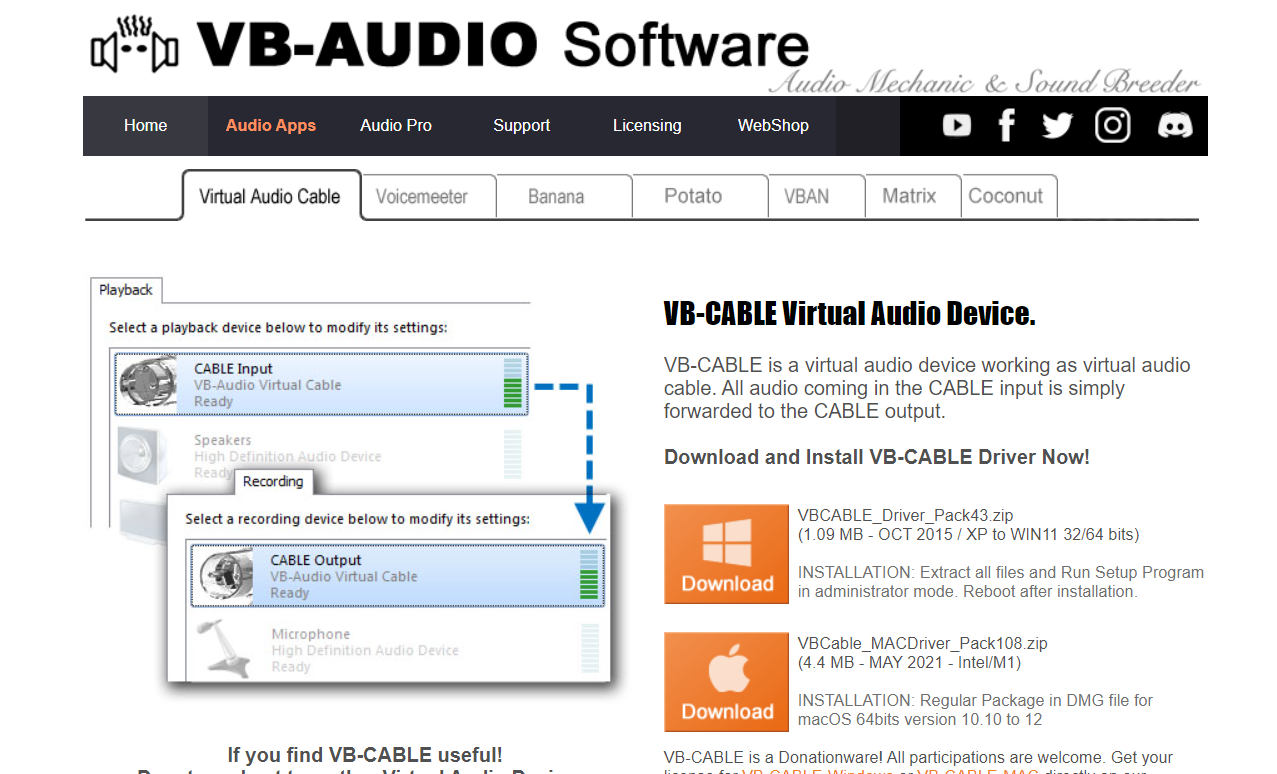Viewport: 1277px width, 774px height.
Task: Open the Licensing menu
Action: coord(647,126)
